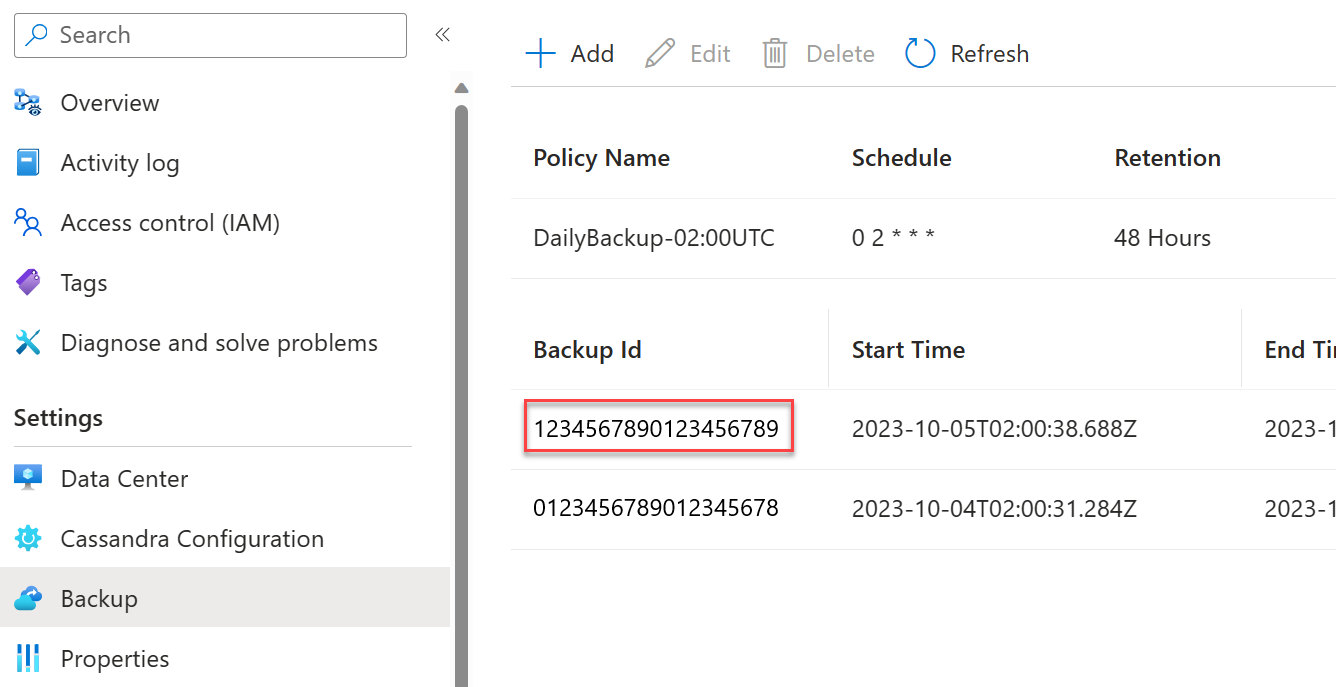Sort by Start Time column header
The height and width of the screenshot is (687, 1336).
[x=908, y=350]
